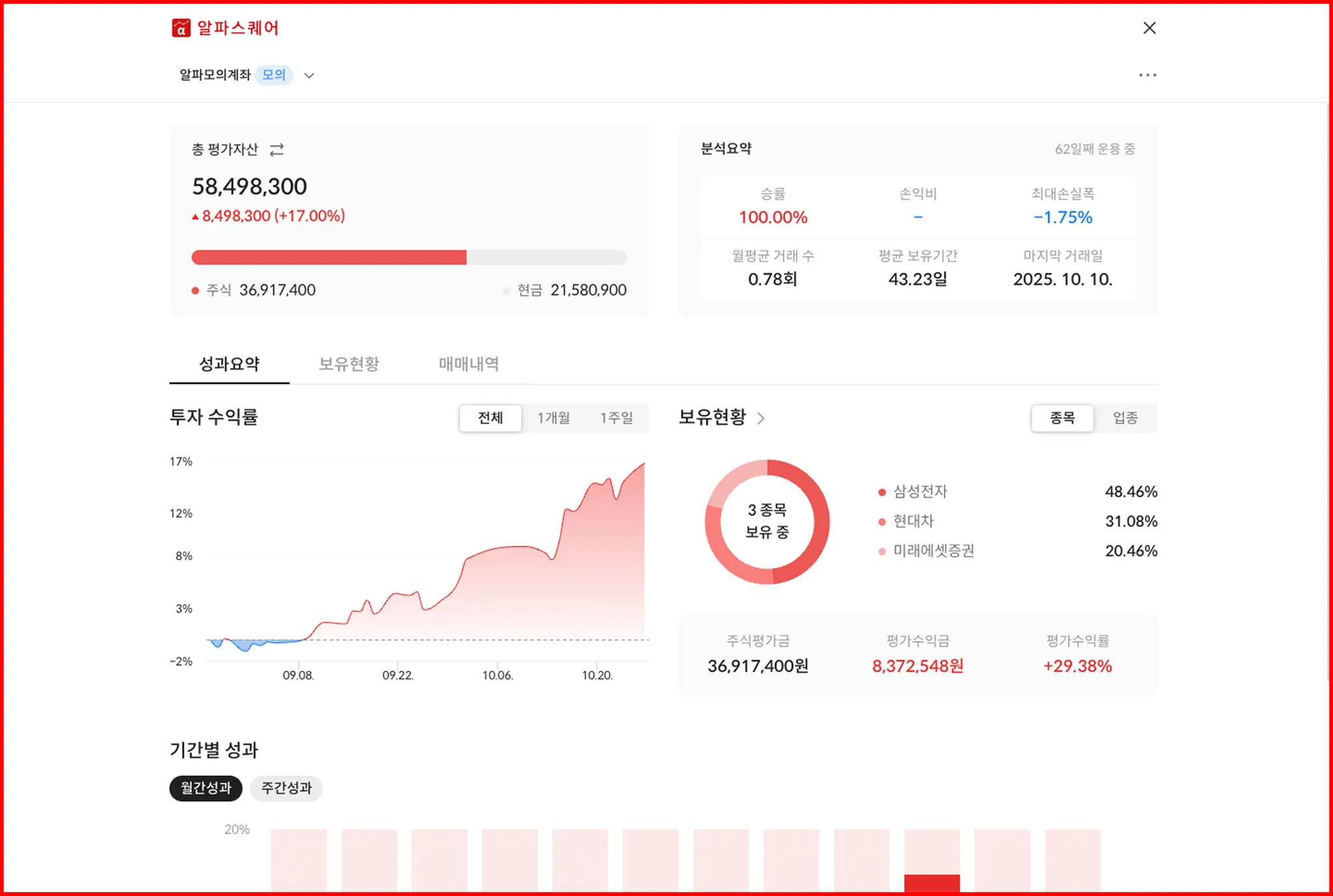Viewport: 1333px width, 896px height.
Task: Click the donut chart of 3 holdings
Action: pos(767,522)
